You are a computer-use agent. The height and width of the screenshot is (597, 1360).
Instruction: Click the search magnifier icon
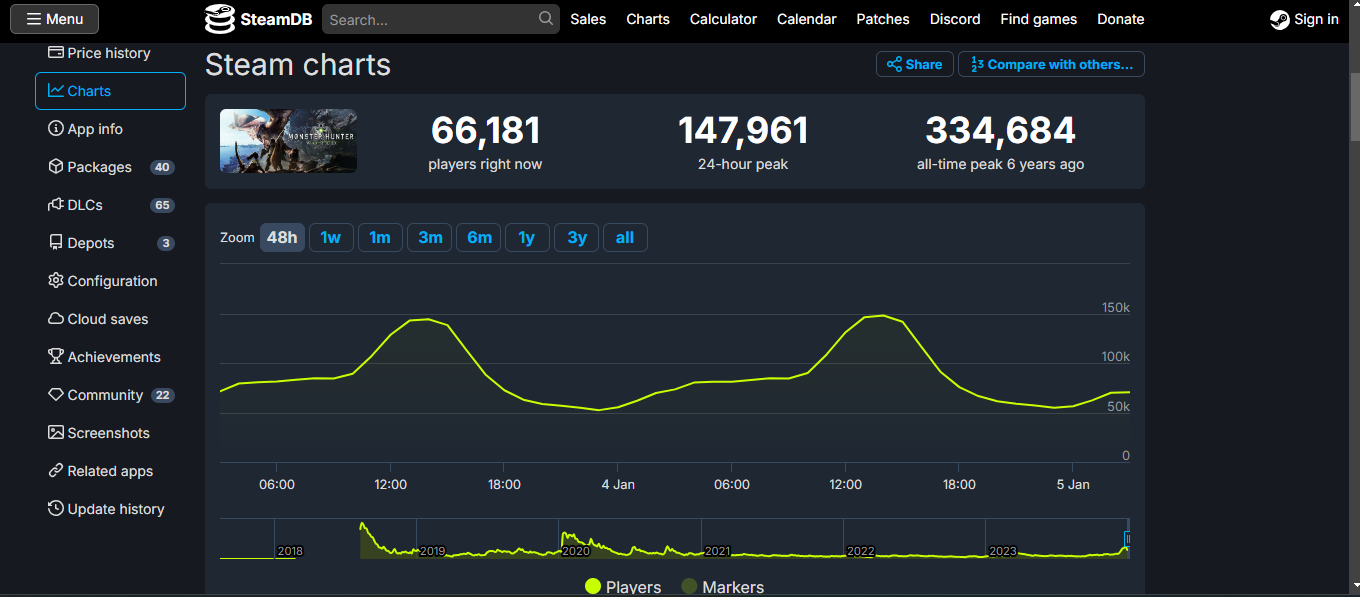click(x=545, y=18)
